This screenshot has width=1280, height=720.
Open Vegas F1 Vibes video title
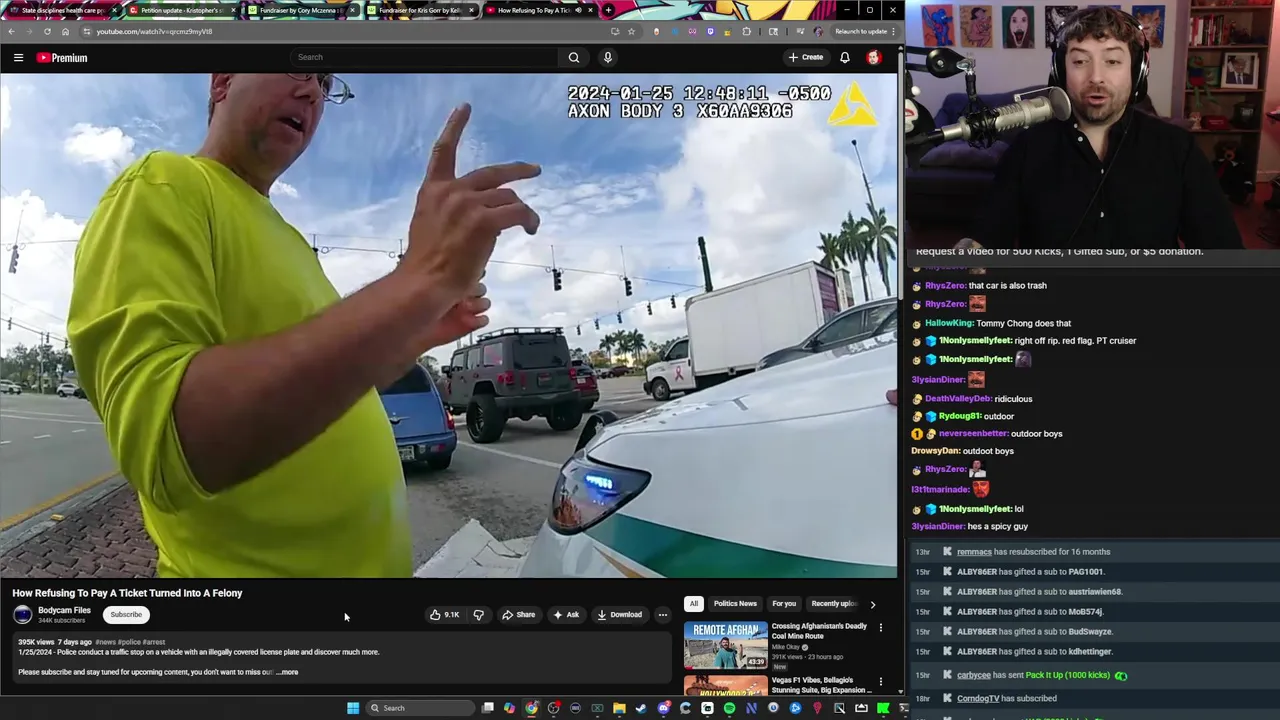point(821,685)
